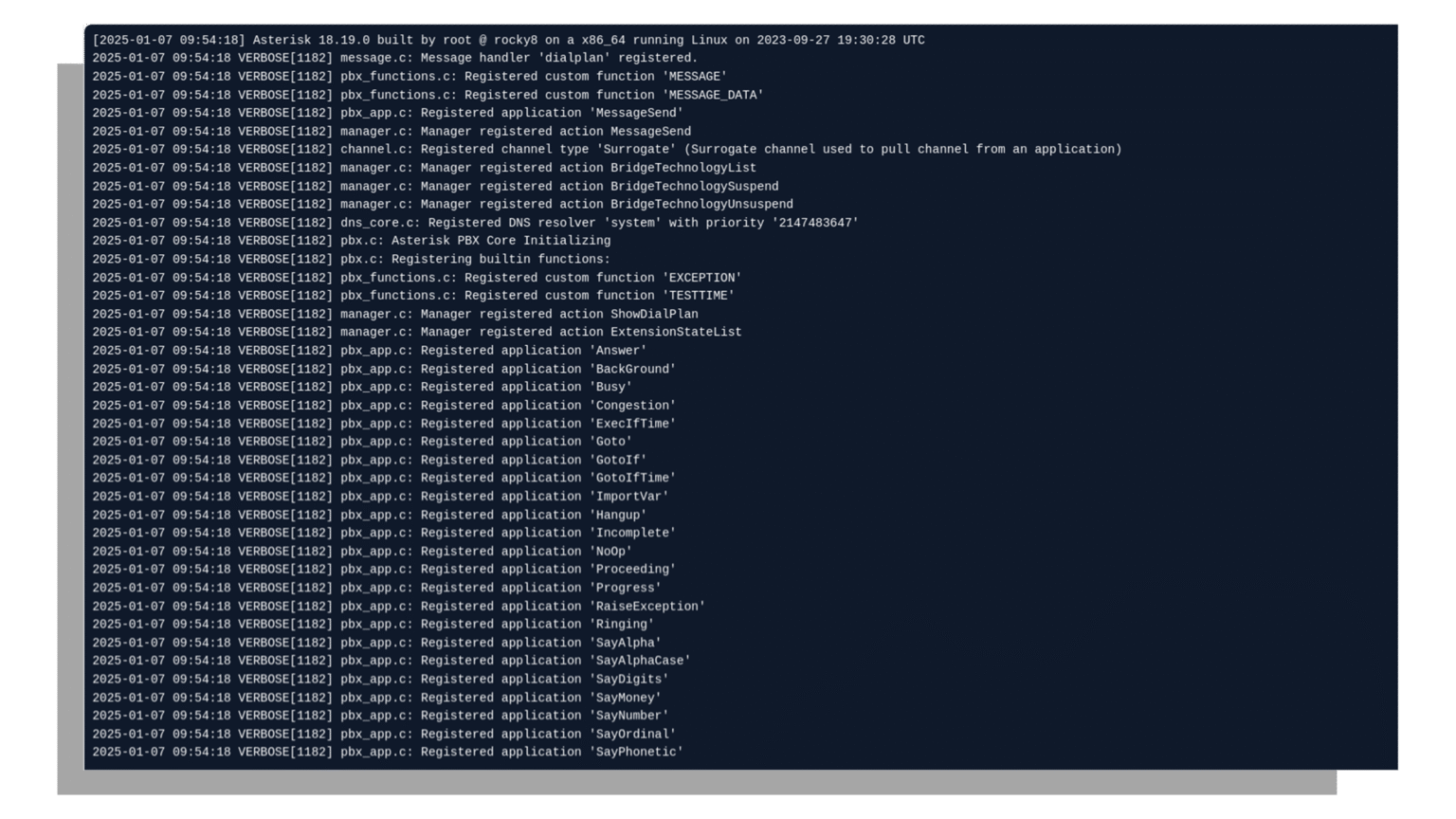
Task: Click the BridgeTechnologyList manager action line
Action: click(x=424, y=168)
